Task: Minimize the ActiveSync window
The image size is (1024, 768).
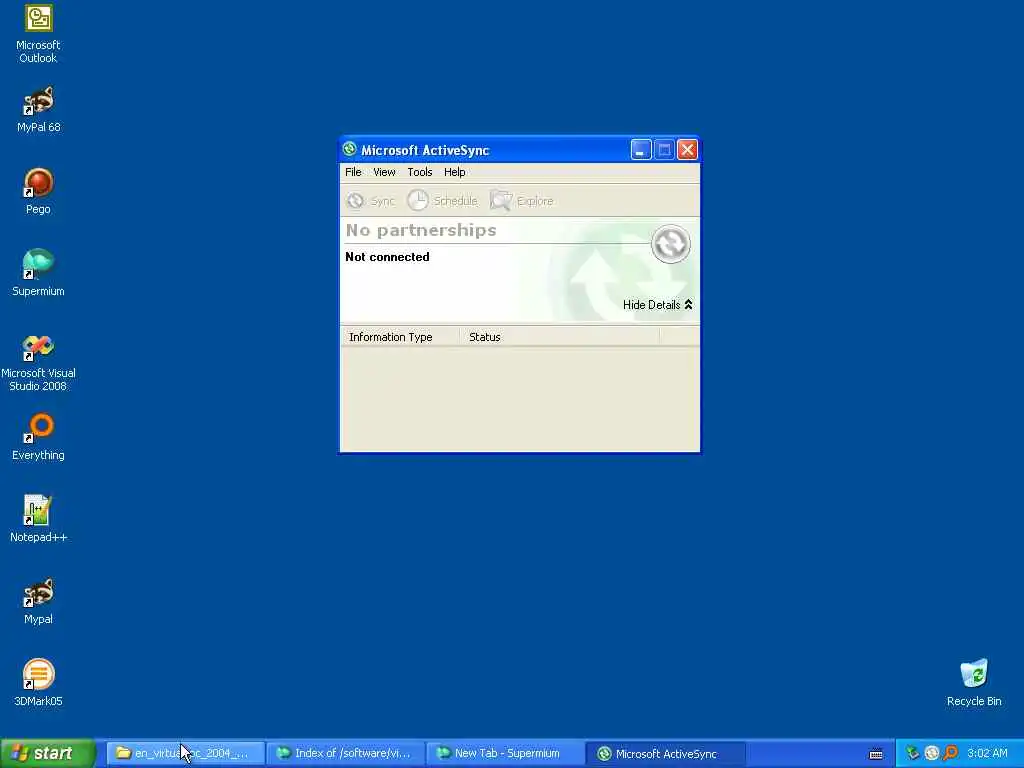Action: 641,150
